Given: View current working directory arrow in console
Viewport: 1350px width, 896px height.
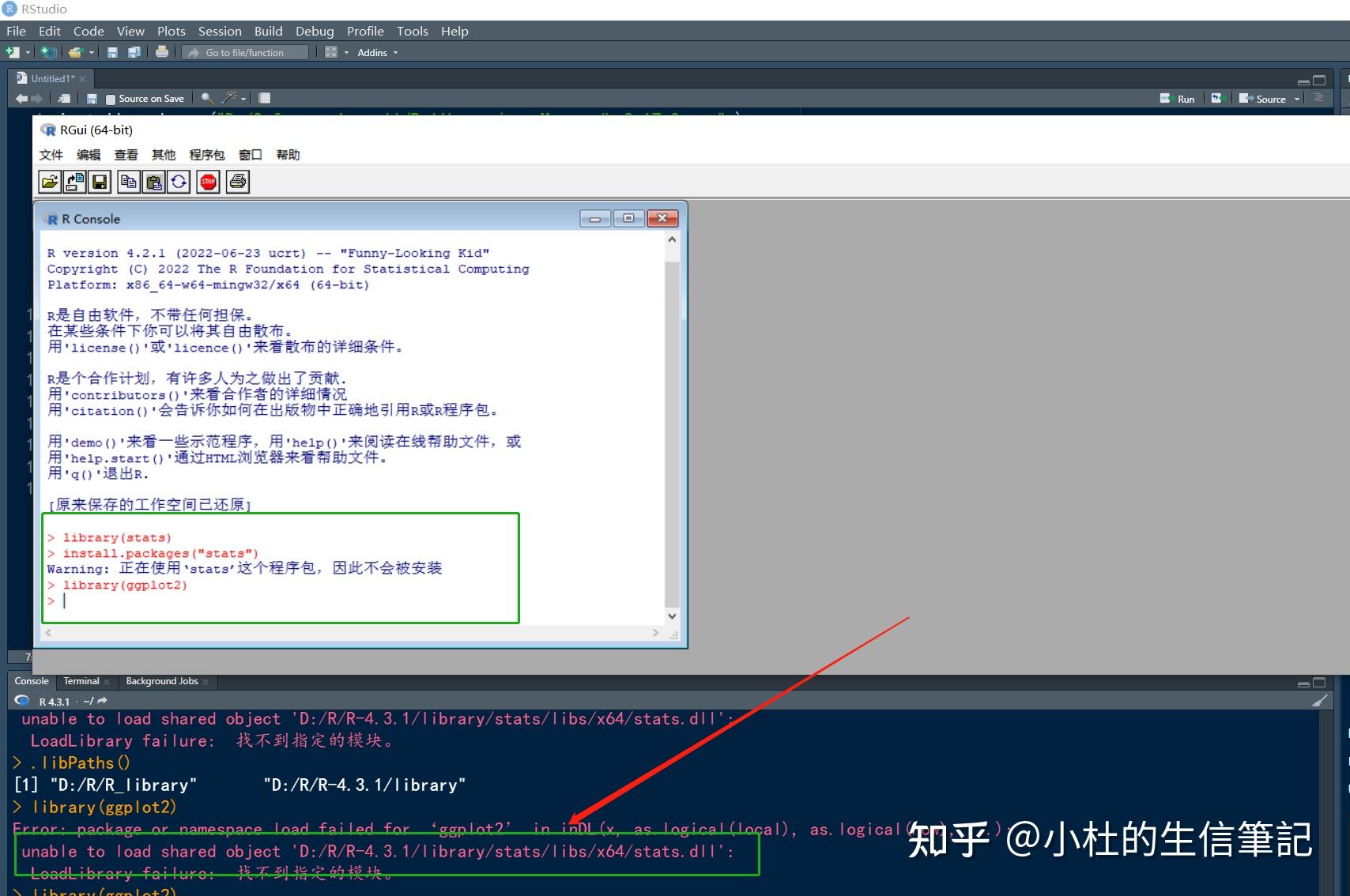Looking at the screenshot, I should click(x=102, y=701).
